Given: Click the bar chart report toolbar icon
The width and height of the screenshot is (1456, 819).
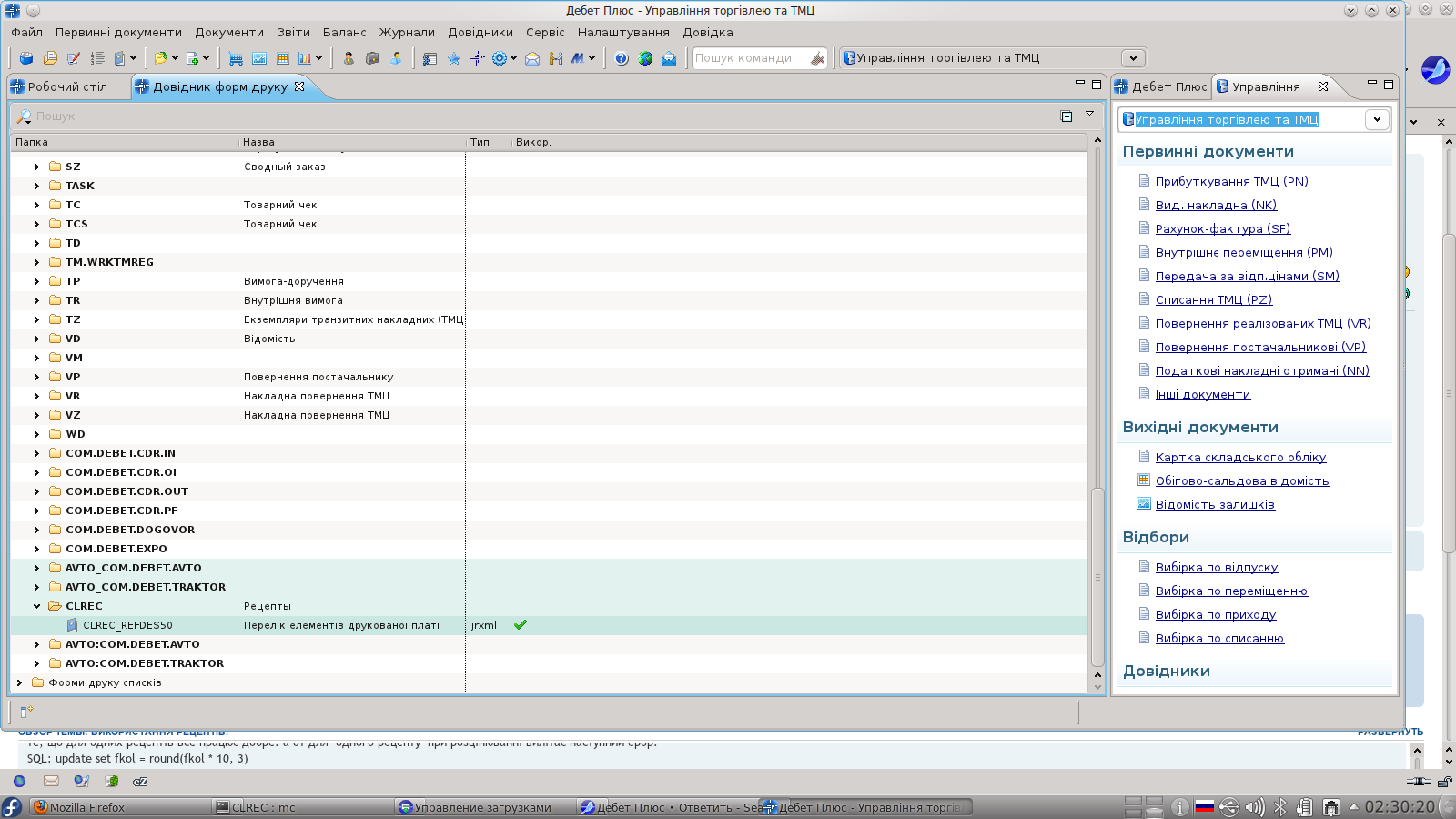Looking at the screenshot, I should [305, 58].
